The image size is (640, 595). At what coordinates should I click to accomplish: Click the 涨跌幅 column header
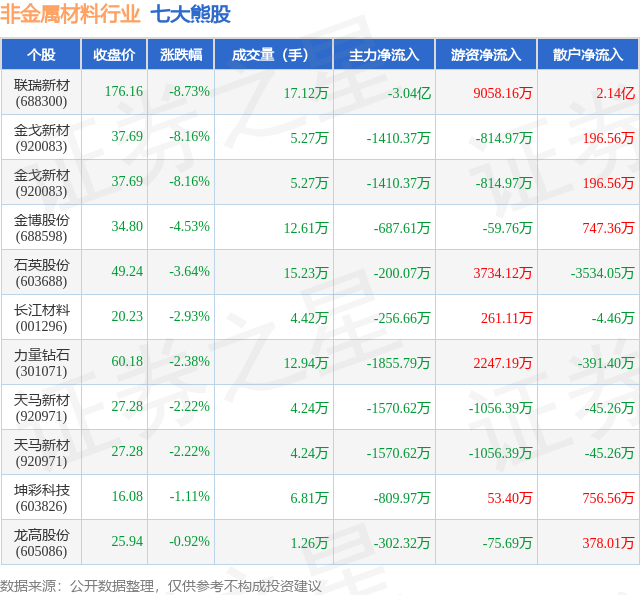181,54
